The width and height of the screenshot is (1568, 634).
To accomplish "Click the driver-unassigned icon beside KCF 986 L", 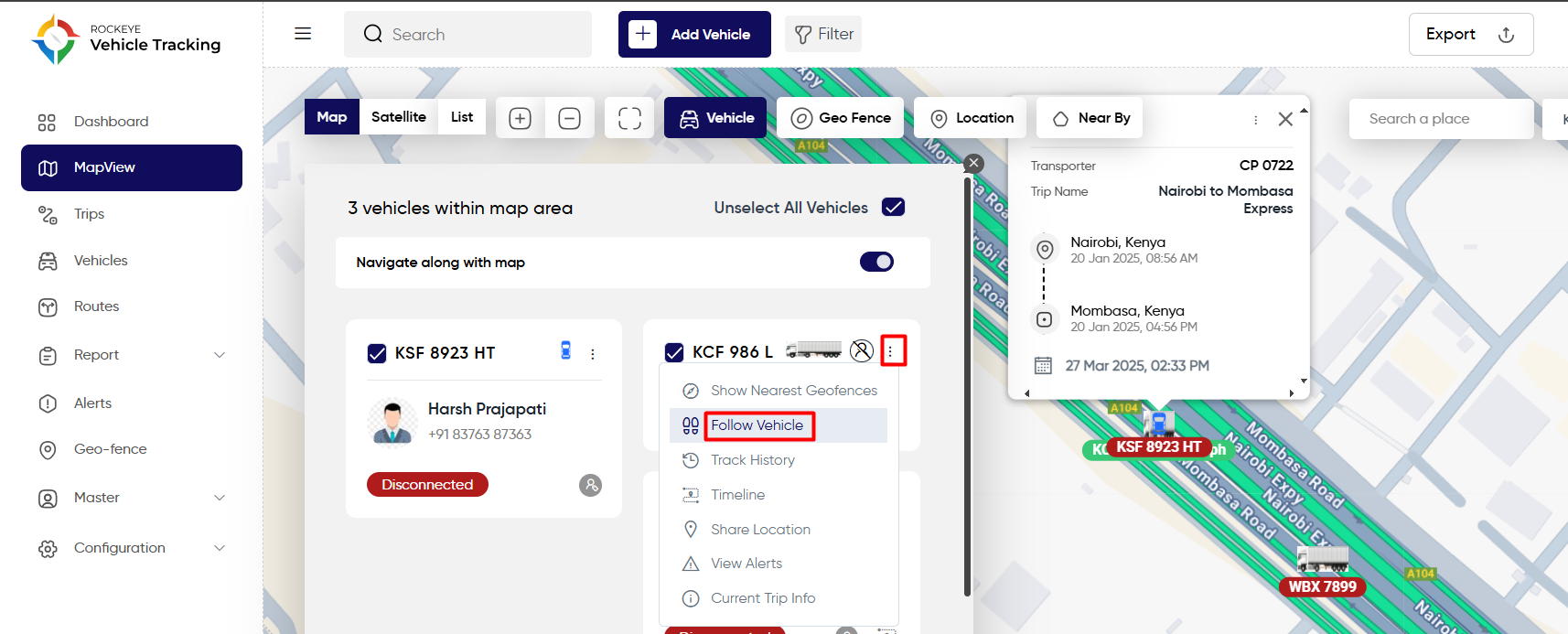I will (x=862, y=350).
